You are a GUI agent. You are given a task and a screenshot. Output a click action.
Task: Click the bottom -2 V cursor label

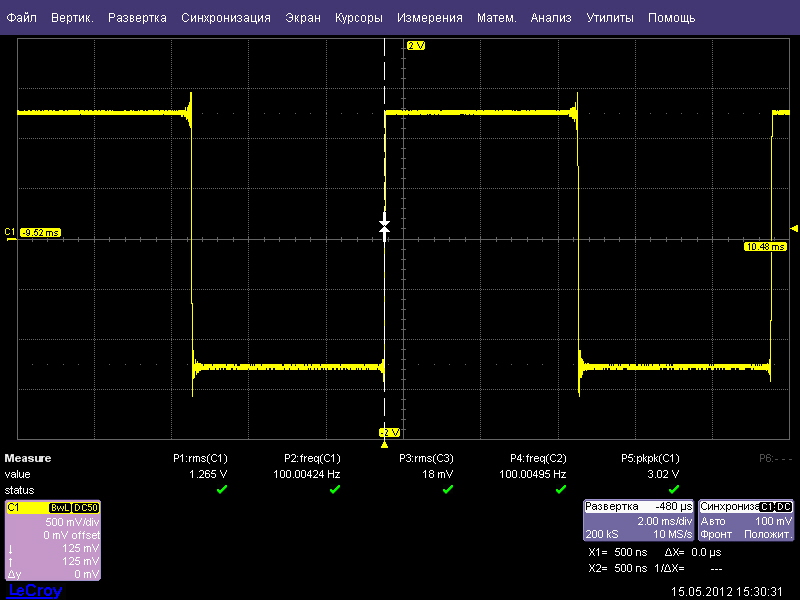(389, 432)
